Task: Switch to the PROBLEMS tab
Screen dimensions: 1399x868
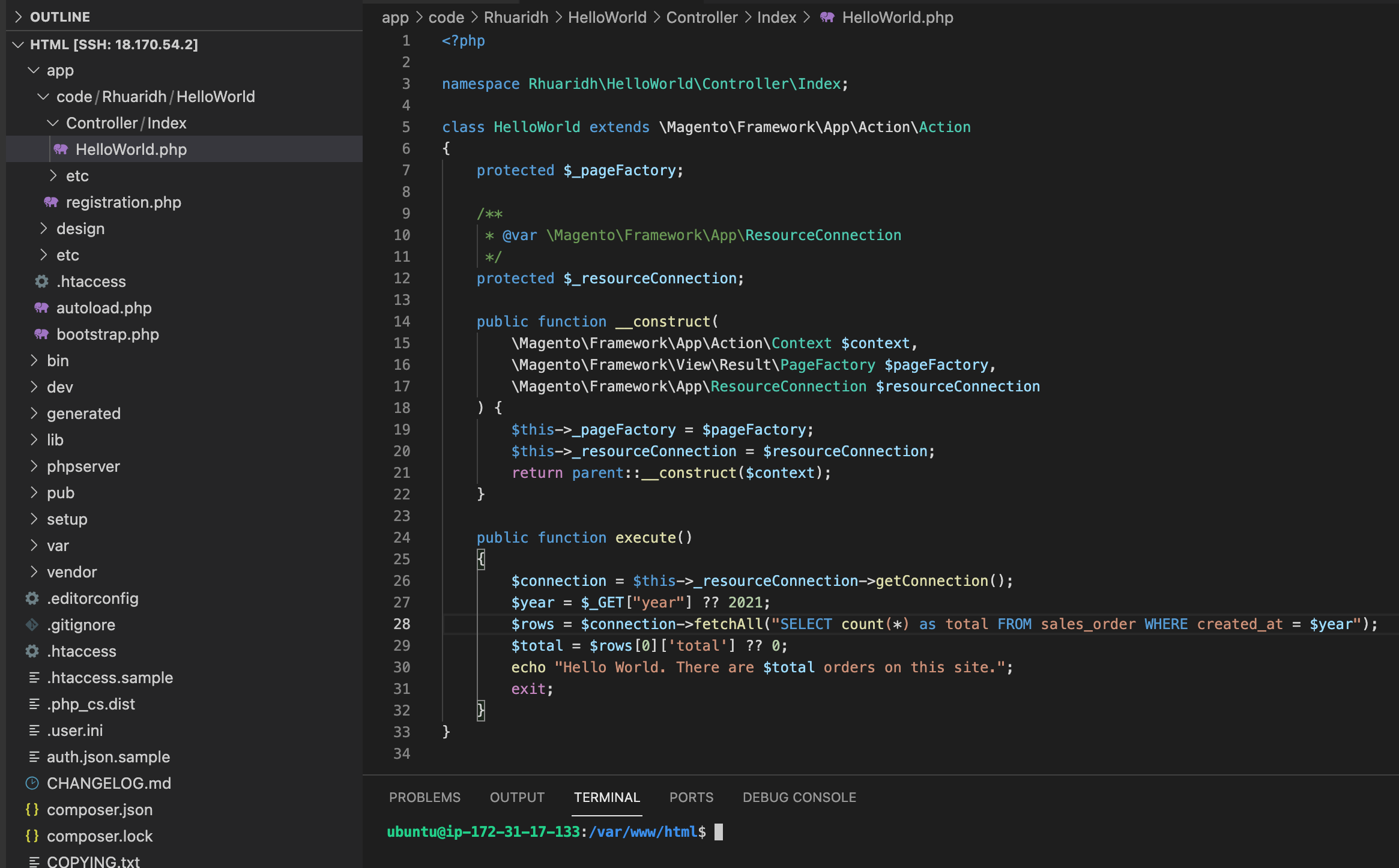Action: coord(425,797)
